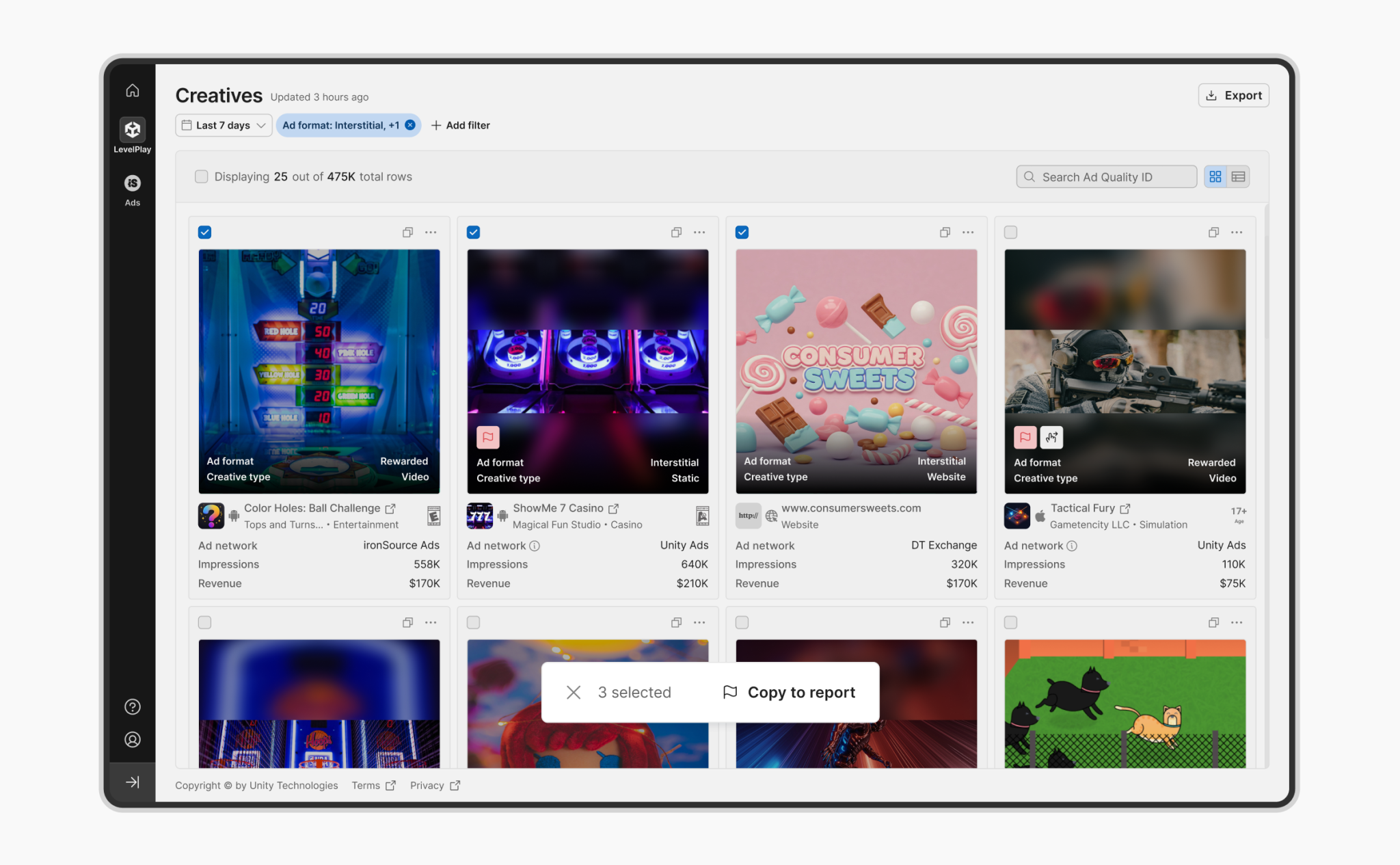The width and height of the screenshot is (1400, 865).
Task: Copy icon on Tactical Fury card
Action: [1213, 232]
